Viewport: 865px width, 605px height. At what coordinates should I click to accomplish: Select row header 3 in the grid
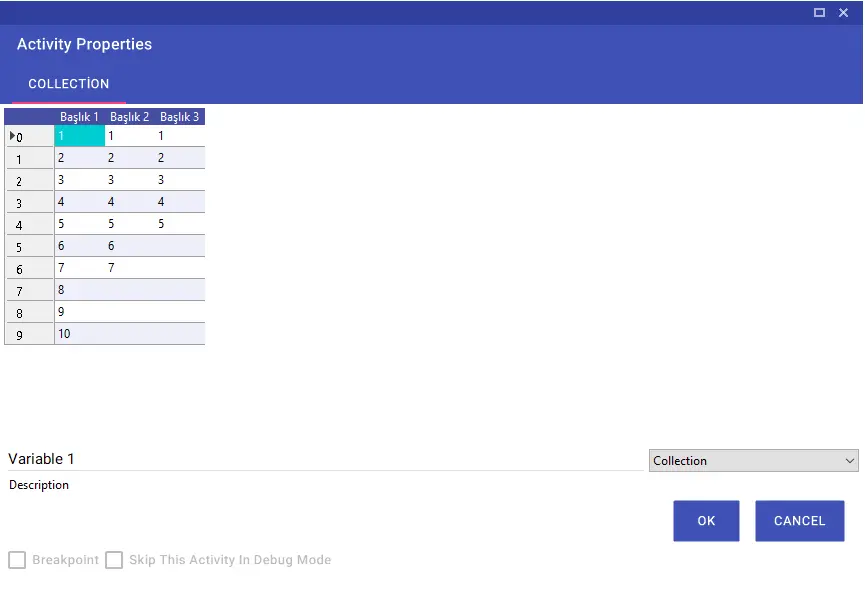[x=30, y=202]
